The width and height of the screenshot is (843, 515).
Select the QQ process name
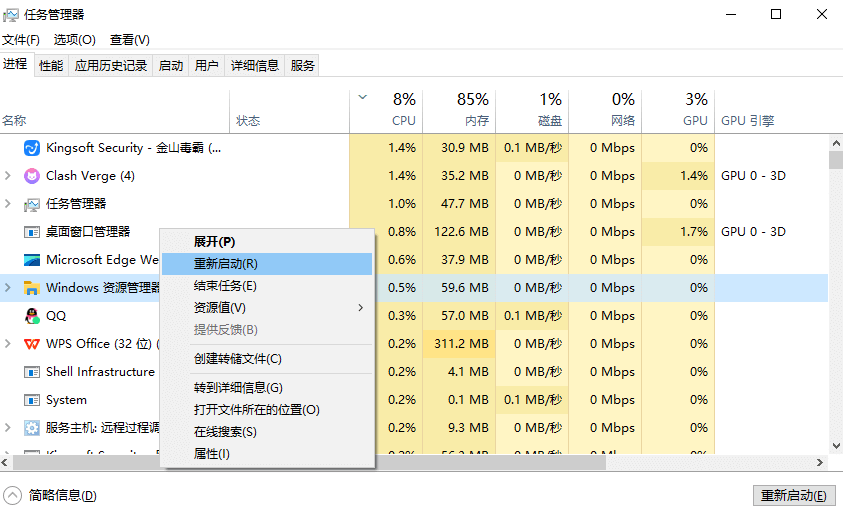click(56, 316)
